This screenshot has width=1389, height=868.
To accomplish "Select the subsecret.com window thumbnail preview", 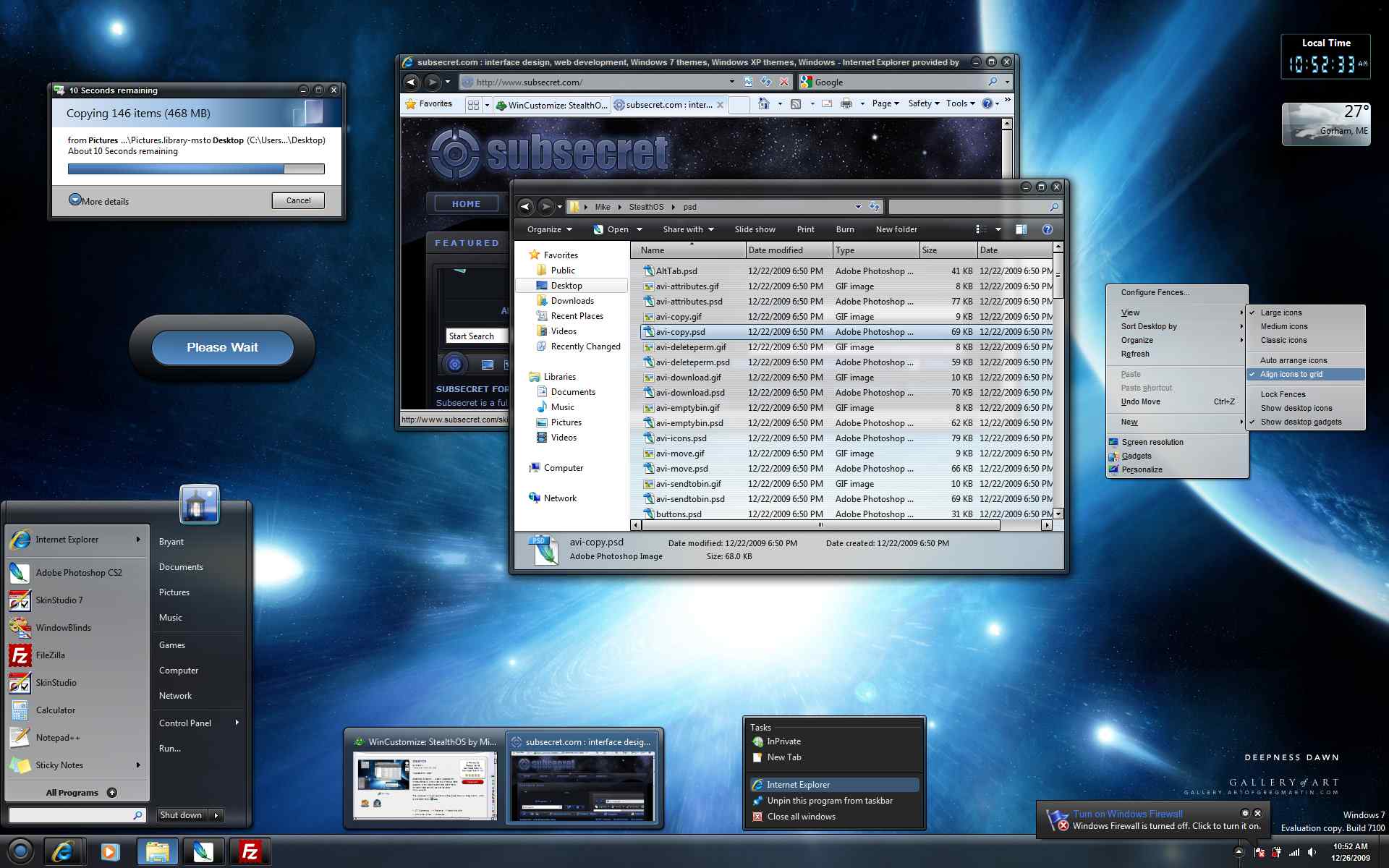I will point(583,776).
